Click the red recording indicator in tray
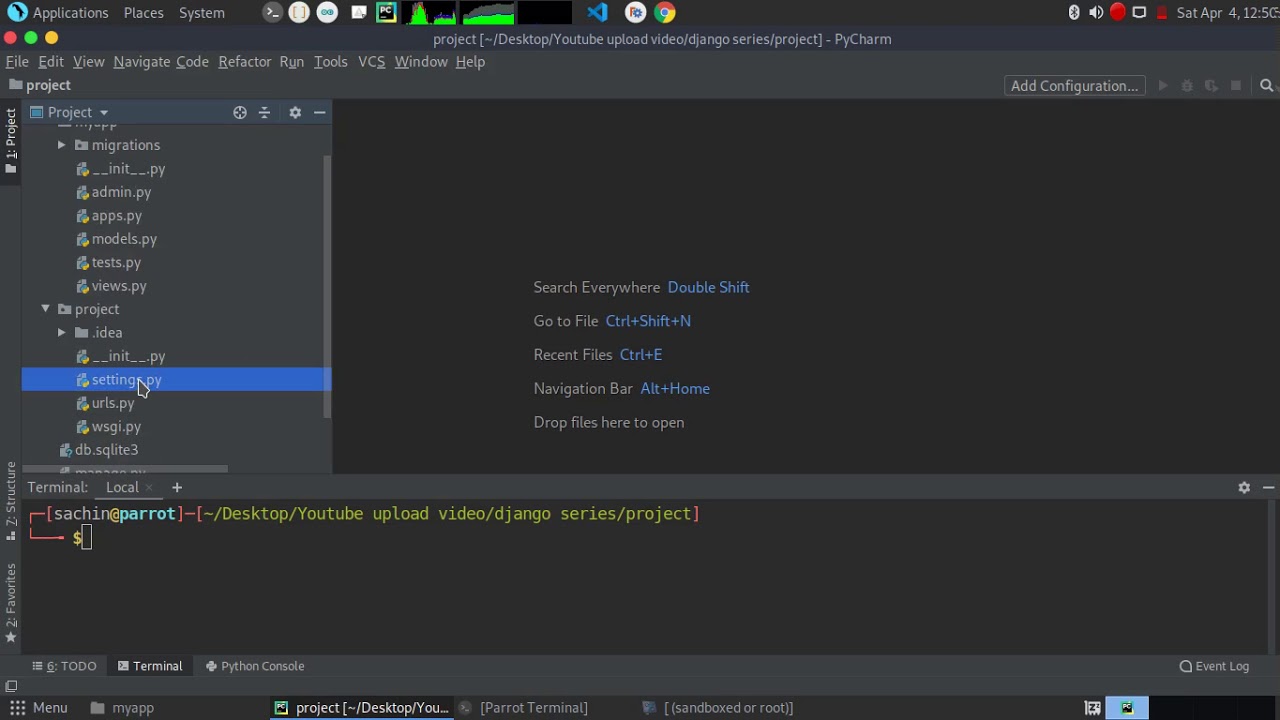 pos(1117,13)
